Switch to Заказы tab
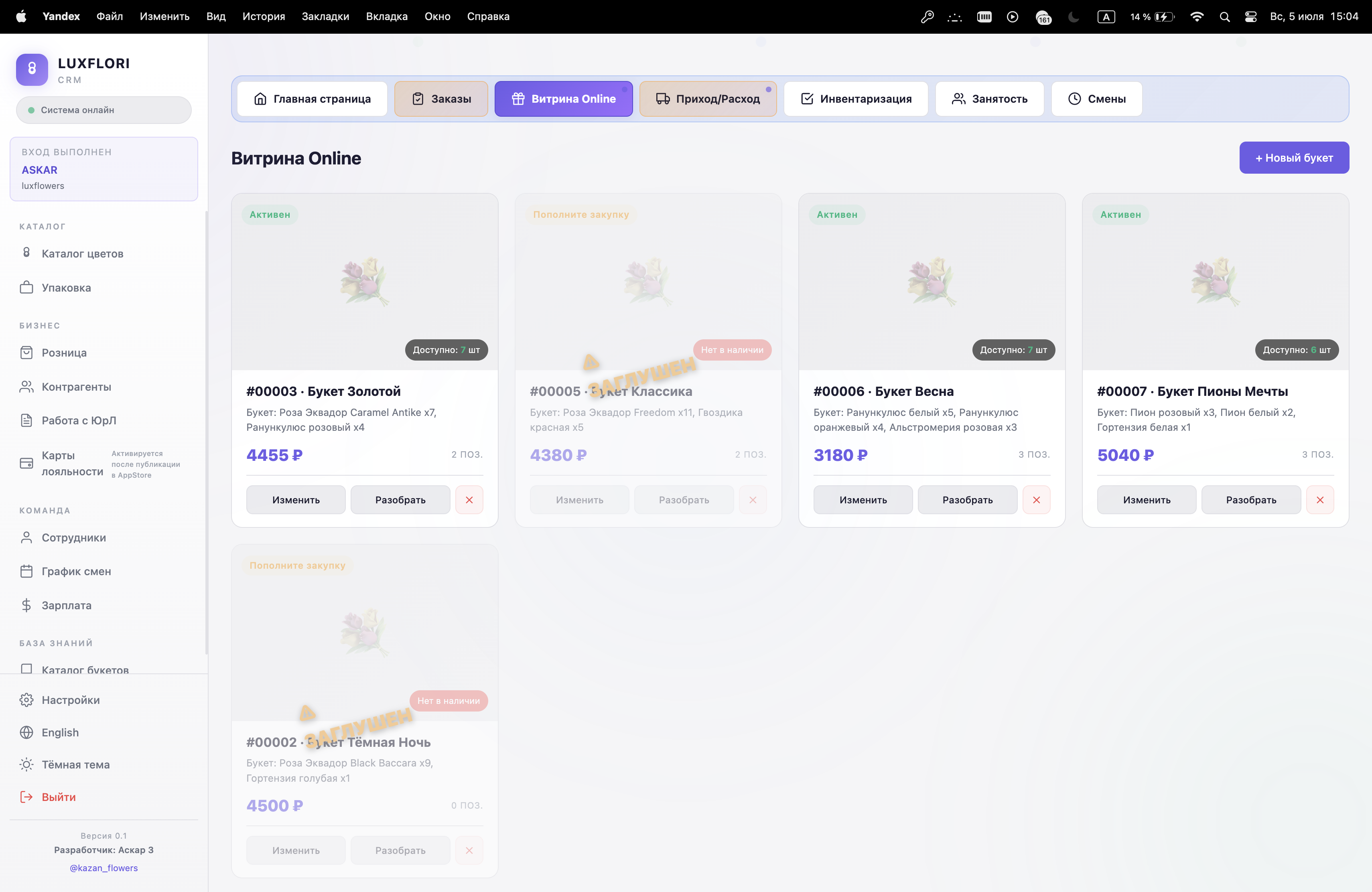This screenshot has width=1372, height=892. 441,99
